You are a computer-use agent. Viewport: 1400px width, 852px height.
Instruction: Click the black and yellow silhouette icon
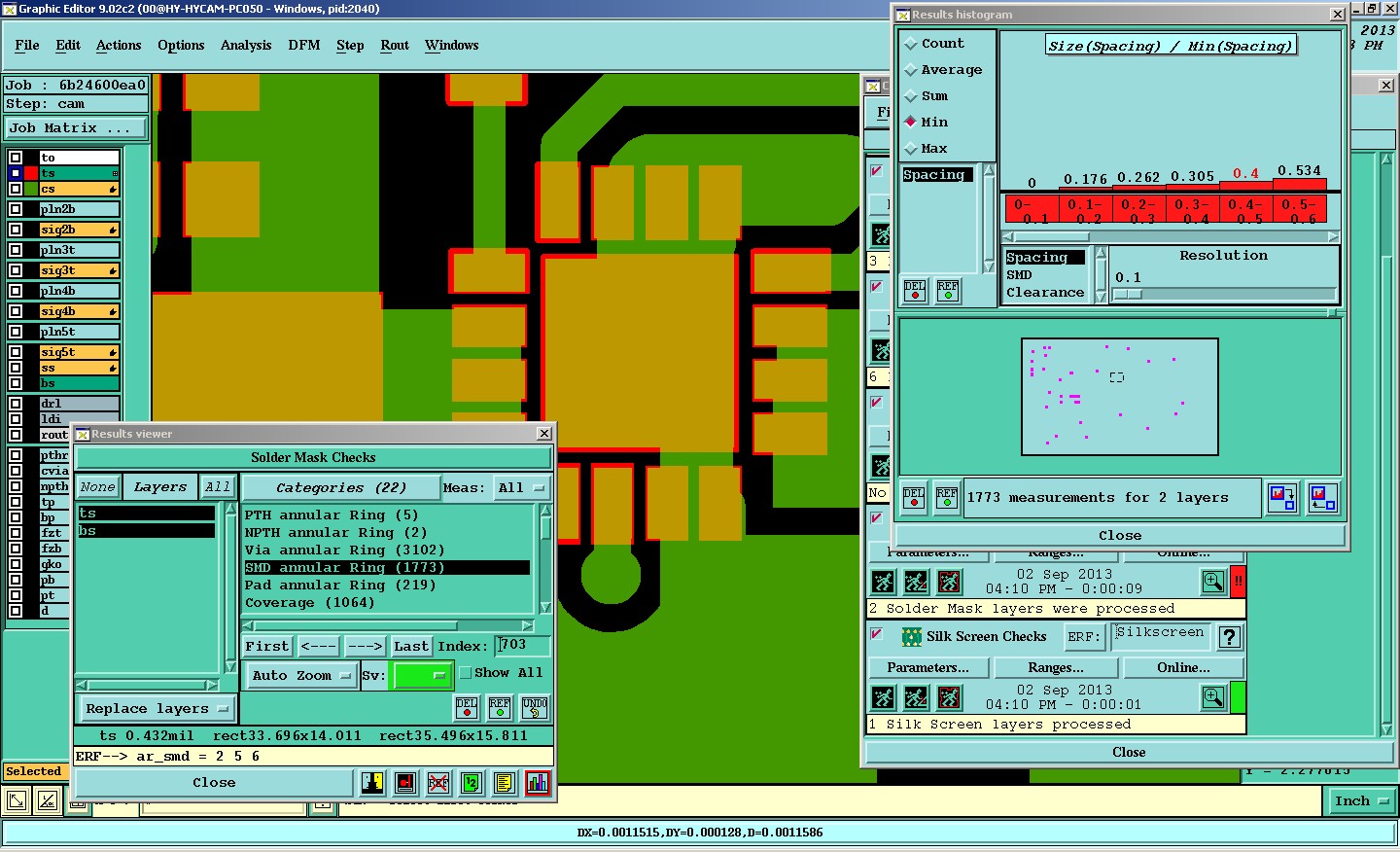click(x=372, y=783)
